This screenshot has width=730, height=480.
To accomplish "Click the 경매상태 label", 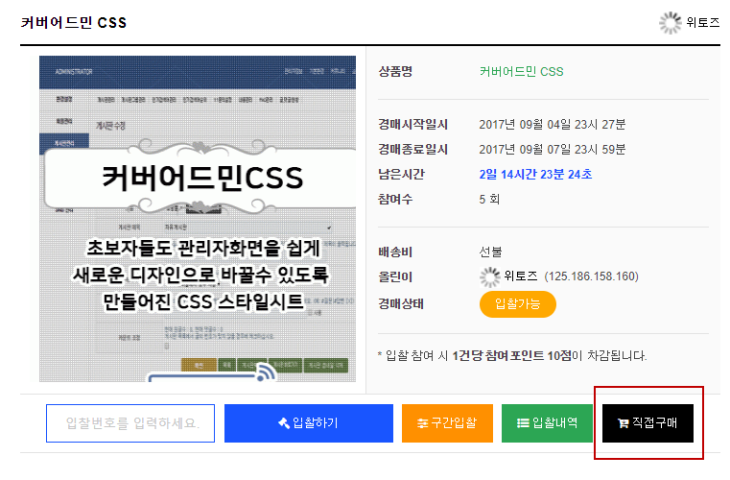I will click(x=401, y=304).
